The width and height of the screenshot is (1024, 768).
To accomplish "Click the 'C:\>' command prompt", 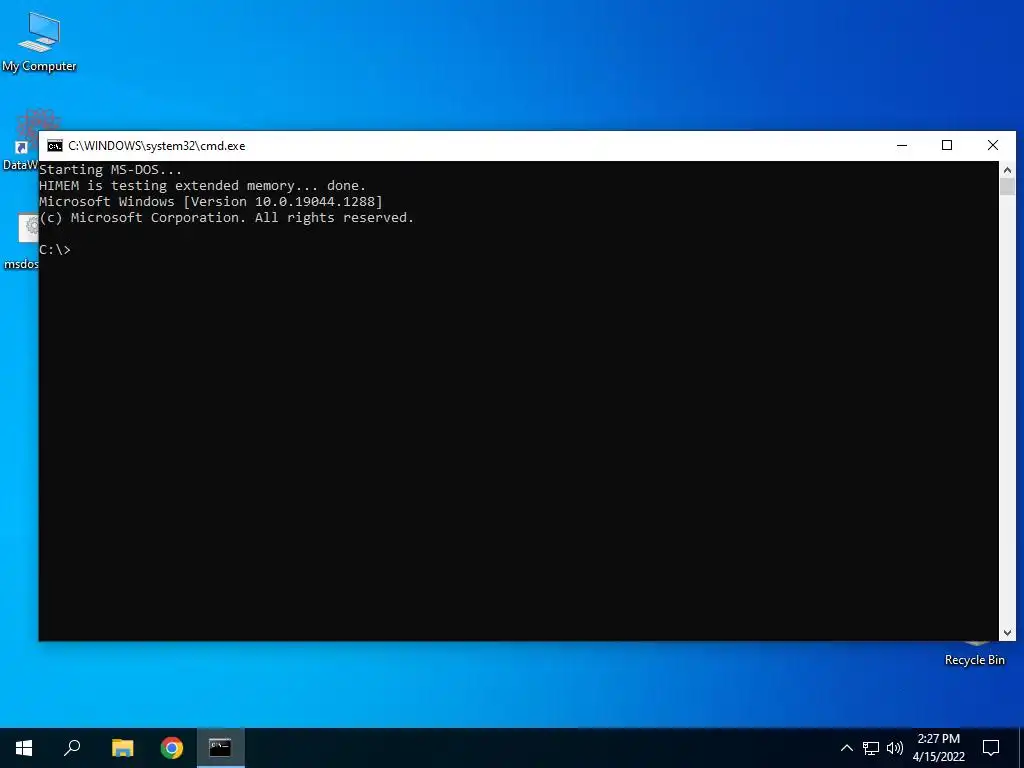I will coord(55,250).
